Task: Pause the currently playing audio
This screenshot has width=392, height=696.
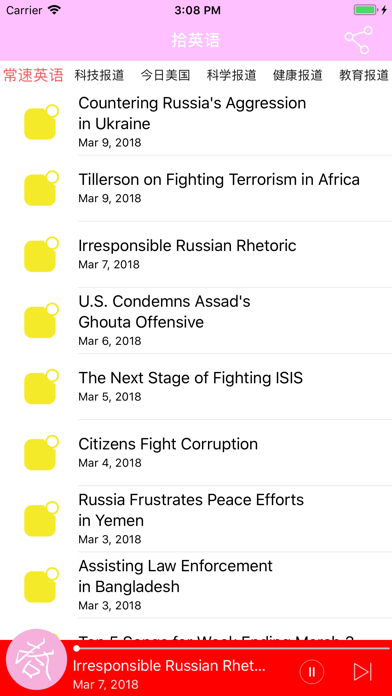Action: click(x=312, y=672)
